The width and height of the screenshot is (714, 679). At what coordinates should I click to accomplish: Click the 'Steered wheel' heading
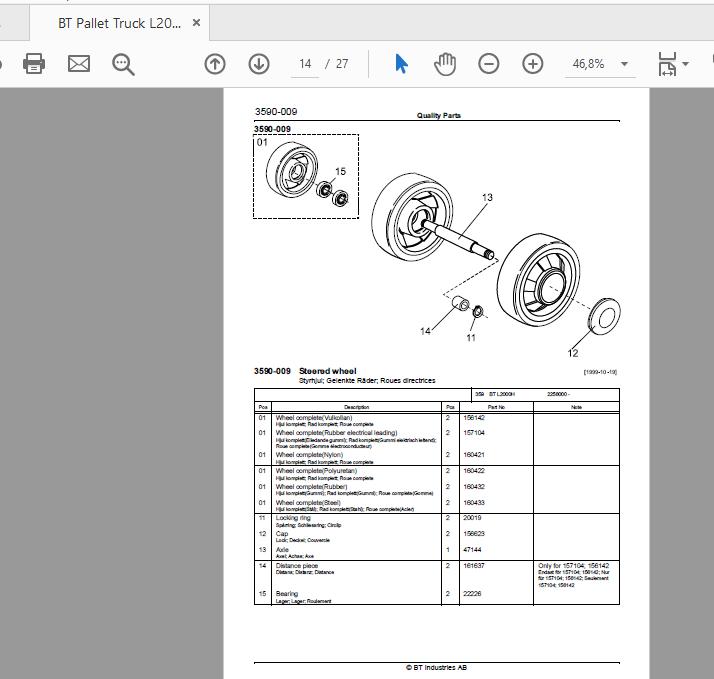(327, 371)
